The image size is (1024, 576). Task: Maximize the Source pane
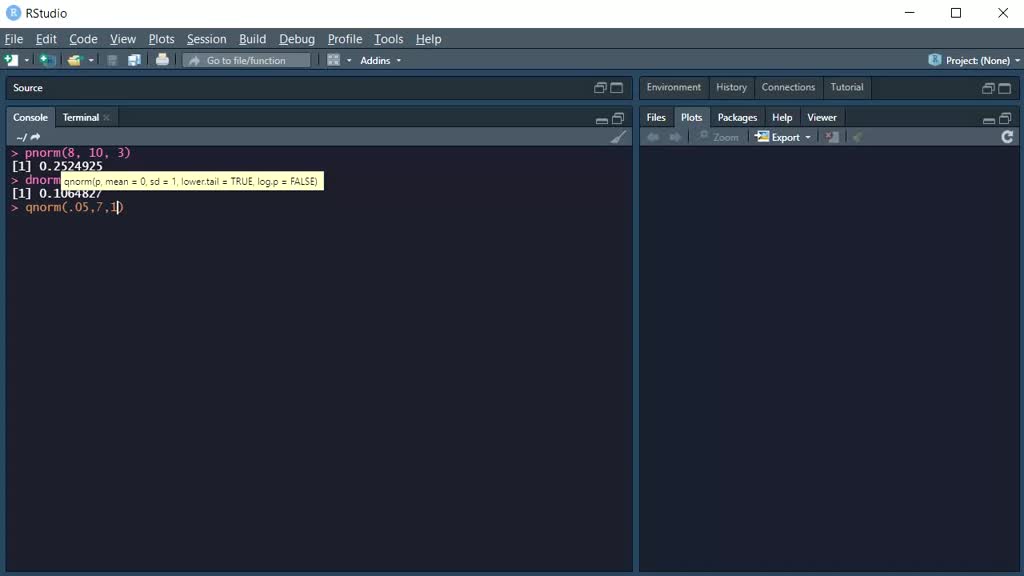(x=616, y=88)
